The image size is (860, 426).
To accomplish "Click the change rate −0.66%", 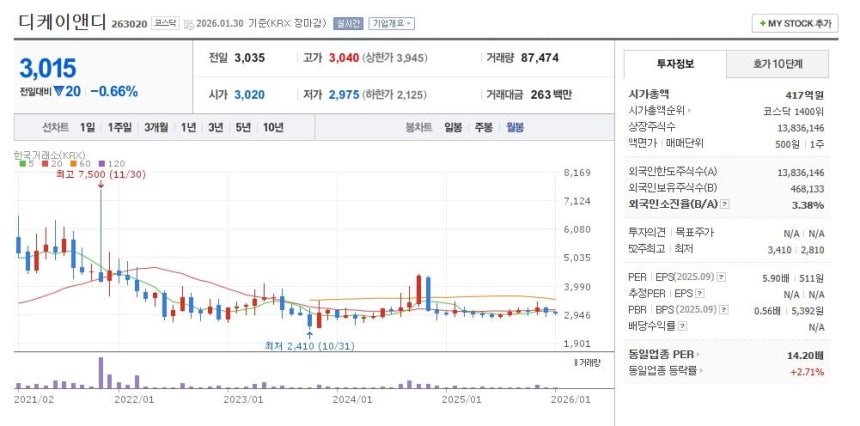I will pos(114,92).
